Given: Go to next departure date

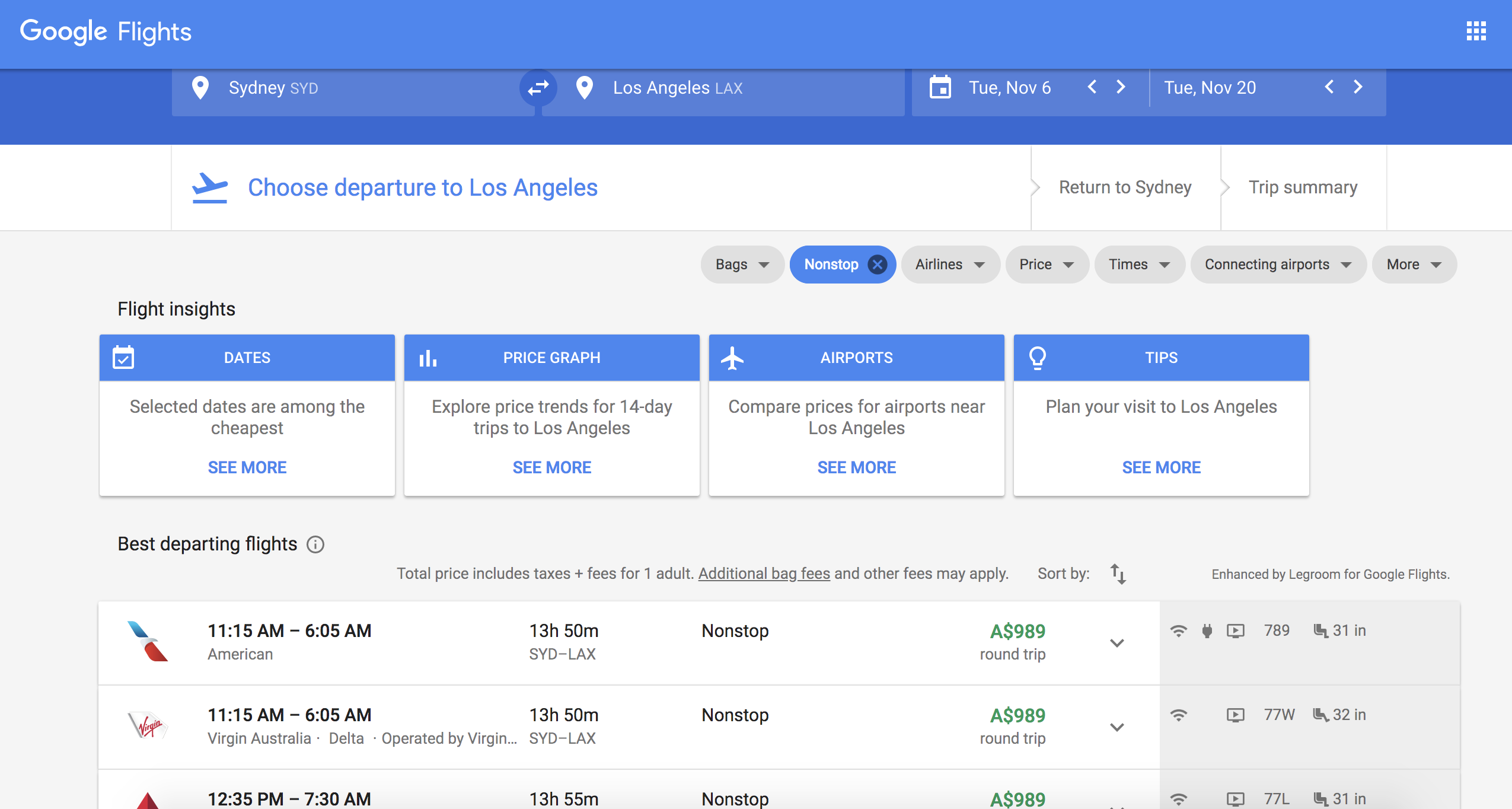Looking at the screenshot, I should click(1121, 87).
